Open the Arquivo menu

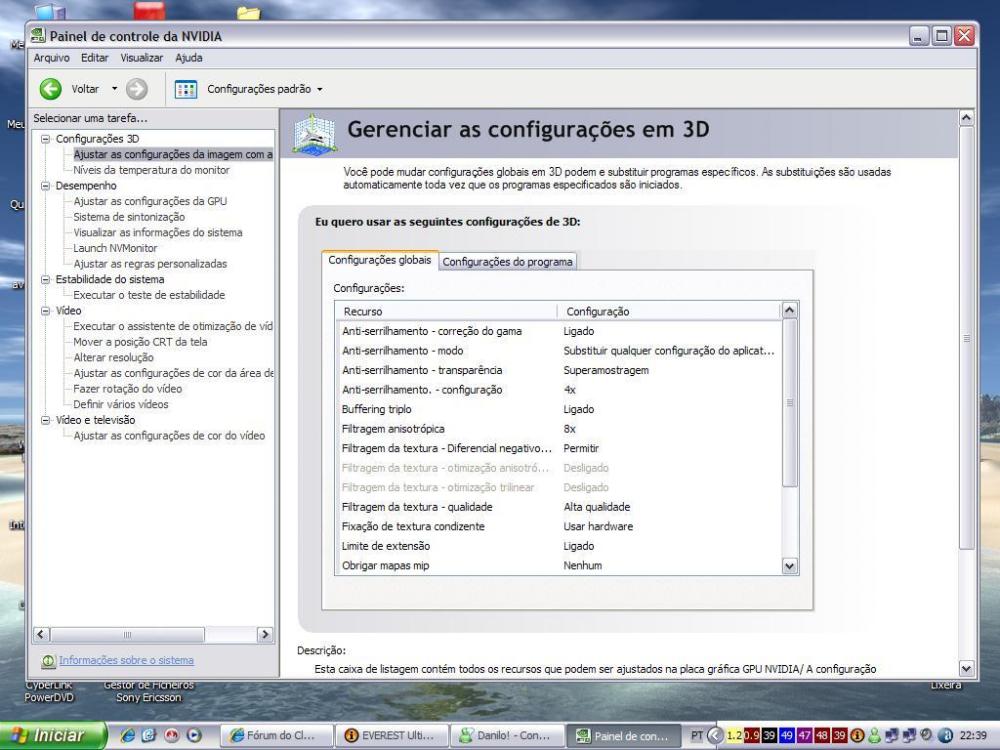point(50,57)
